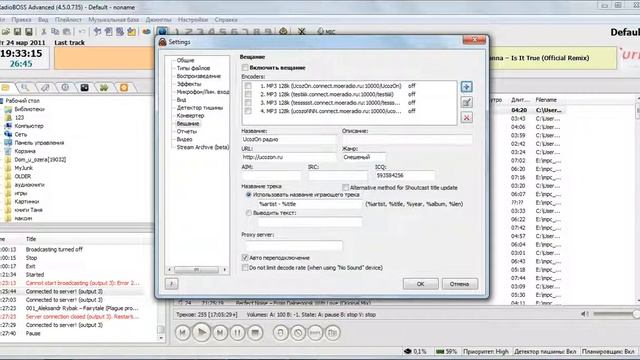Click the speaker volume icon

tap(584, 314)
